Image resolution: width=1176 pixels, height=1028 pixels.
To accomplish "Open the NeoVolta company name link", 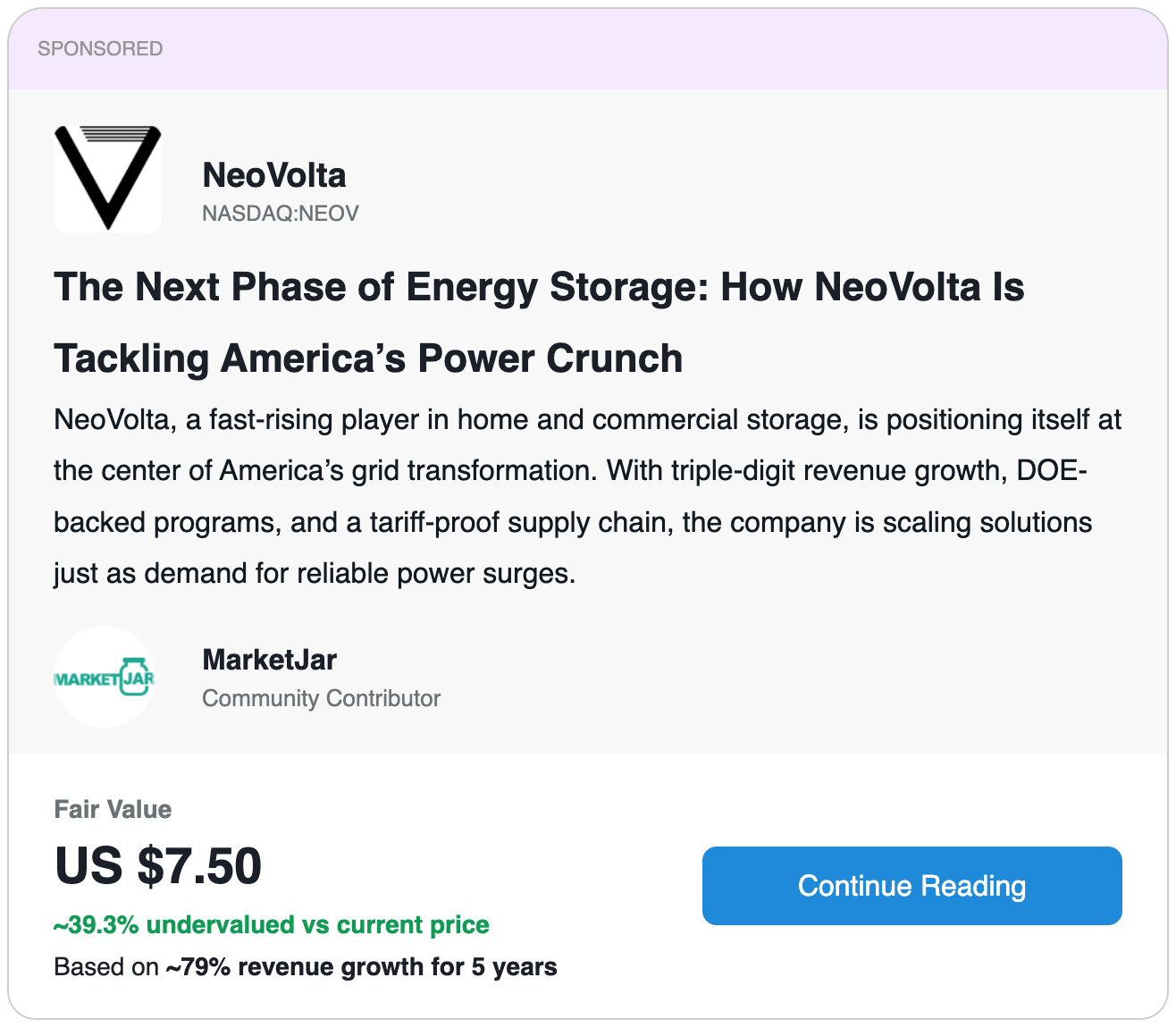I will [x=274, y=175].
